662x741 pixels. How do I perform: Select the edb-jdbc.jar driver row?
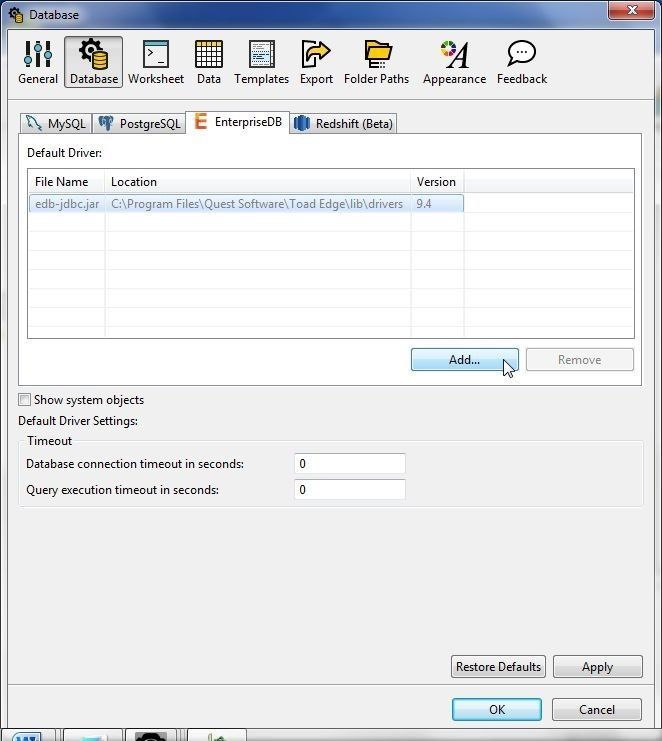click(246, 204)
